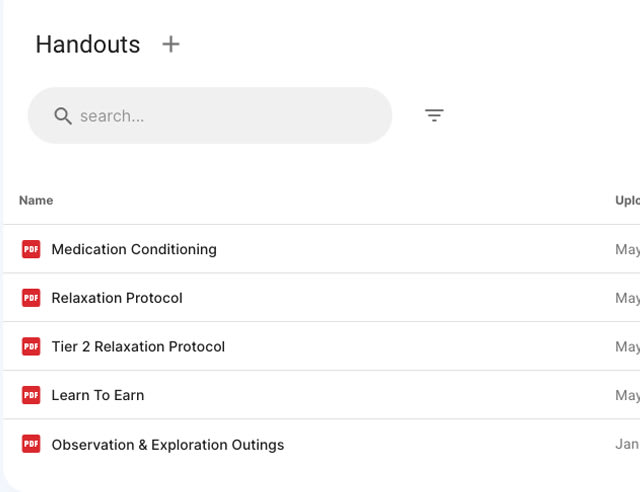
Task: Click the Medication Conditioning PDF icon
Action: pyautogui.click(x=31, y=249)
